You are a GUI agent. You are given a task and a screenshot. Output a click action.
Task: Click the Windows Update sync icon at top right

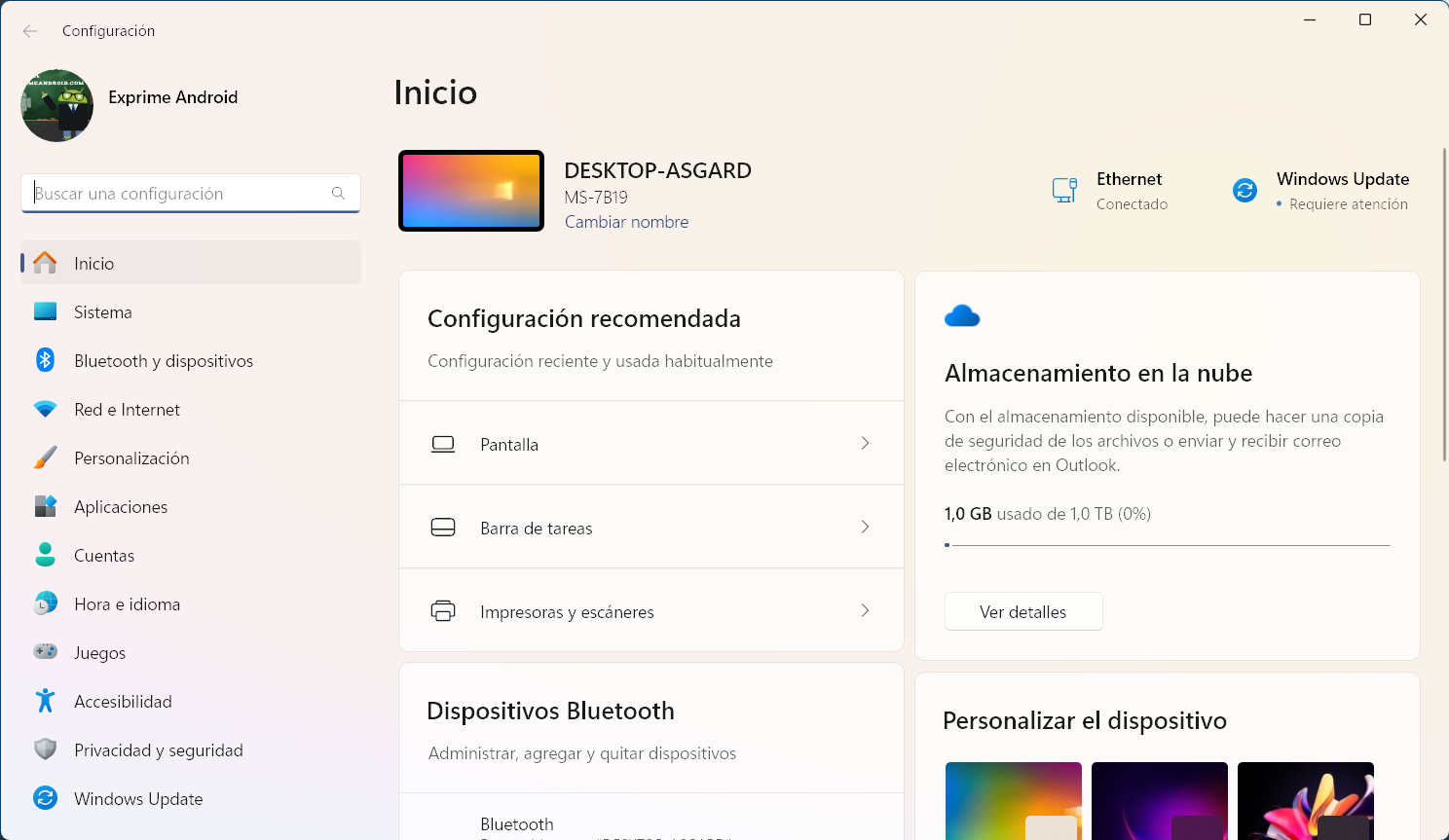pos(1245,190)
